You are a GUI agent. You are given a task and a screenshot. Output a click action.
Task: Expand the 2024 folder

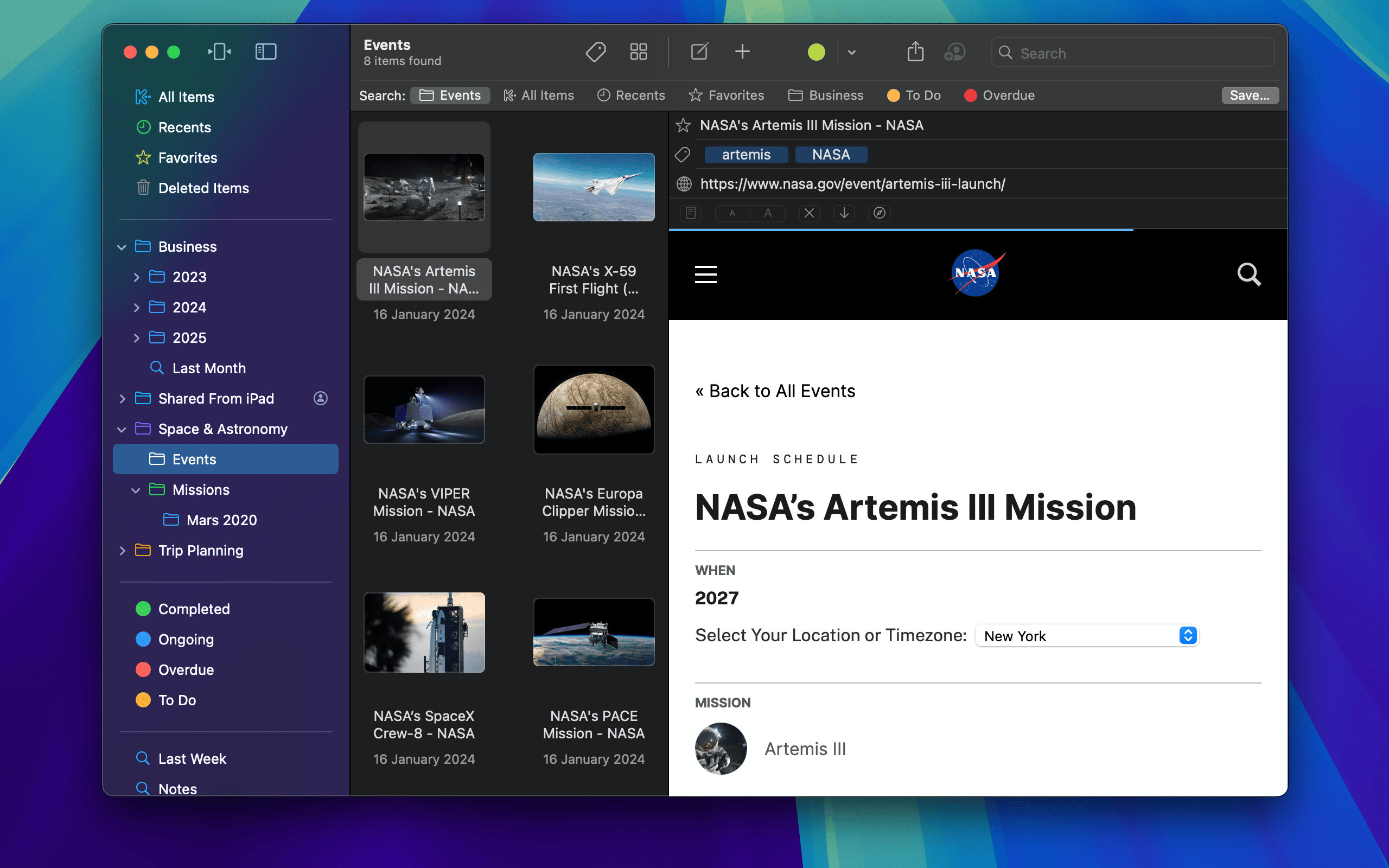click(136, 308)
